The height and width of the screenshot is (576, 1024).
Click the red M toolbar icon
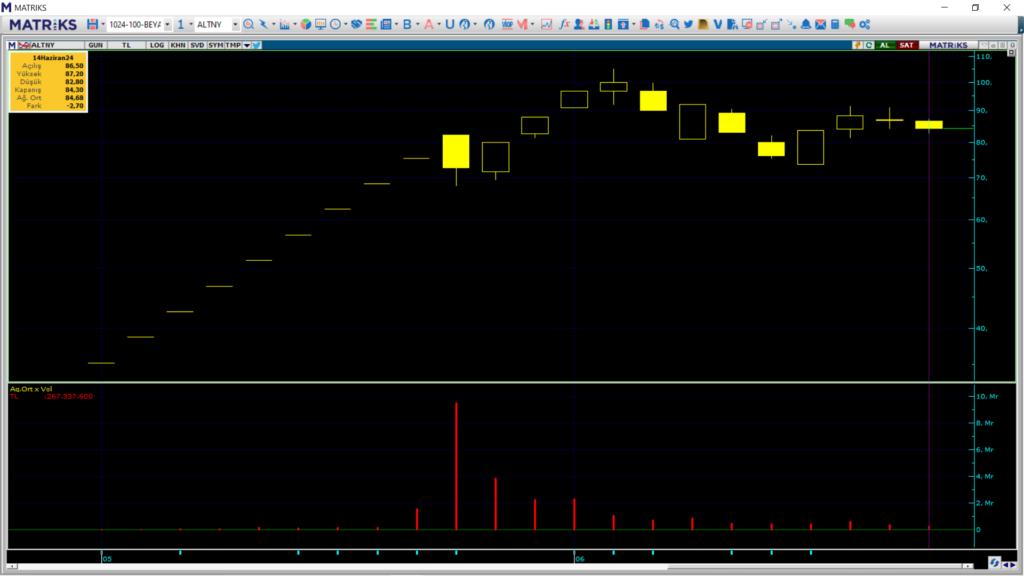pyautogui.click(x=522, y=24)
